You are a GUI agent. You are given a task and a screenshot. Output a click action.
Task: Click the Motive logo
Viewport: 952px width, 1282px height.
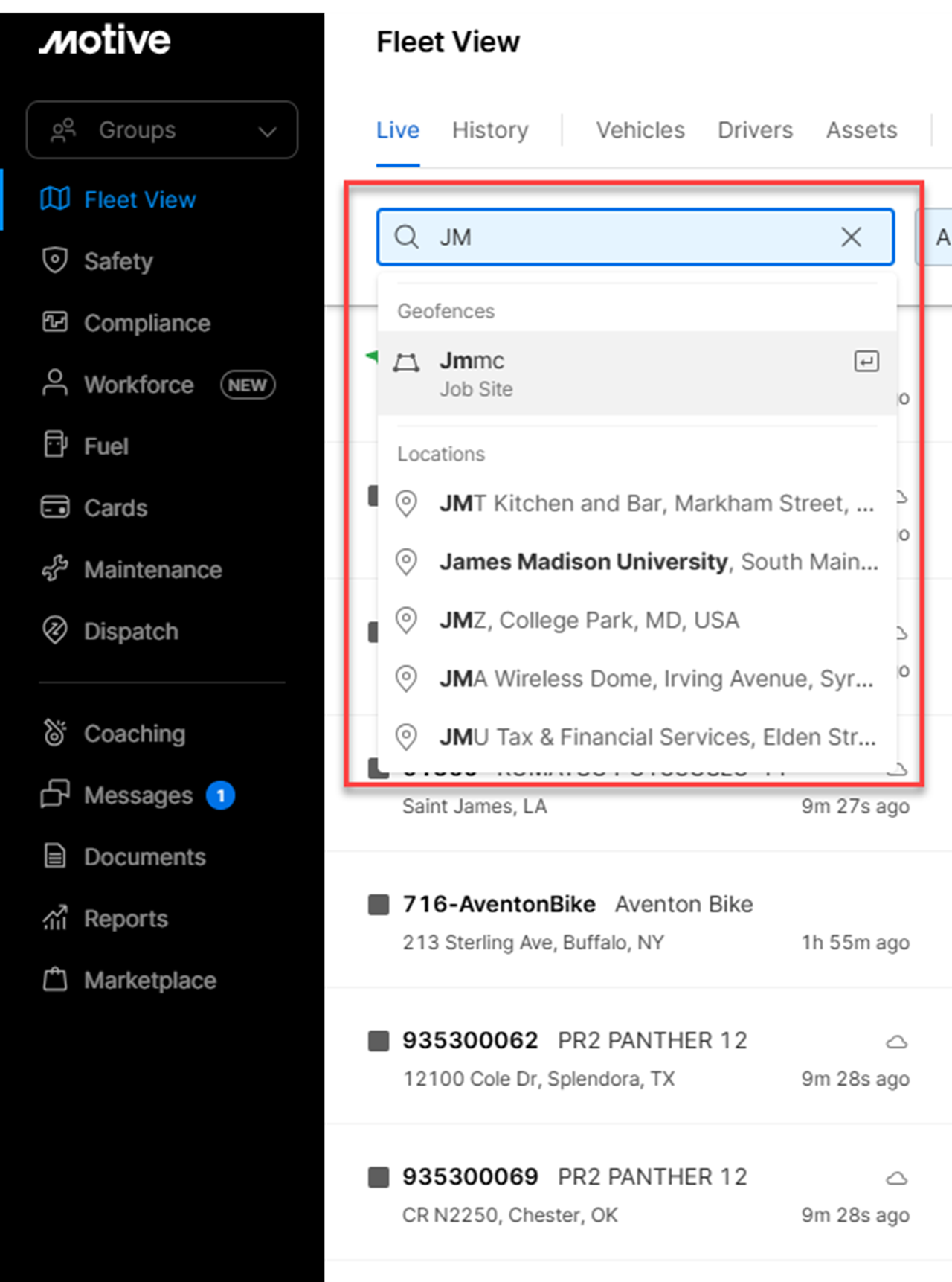[x=105, y=39]
